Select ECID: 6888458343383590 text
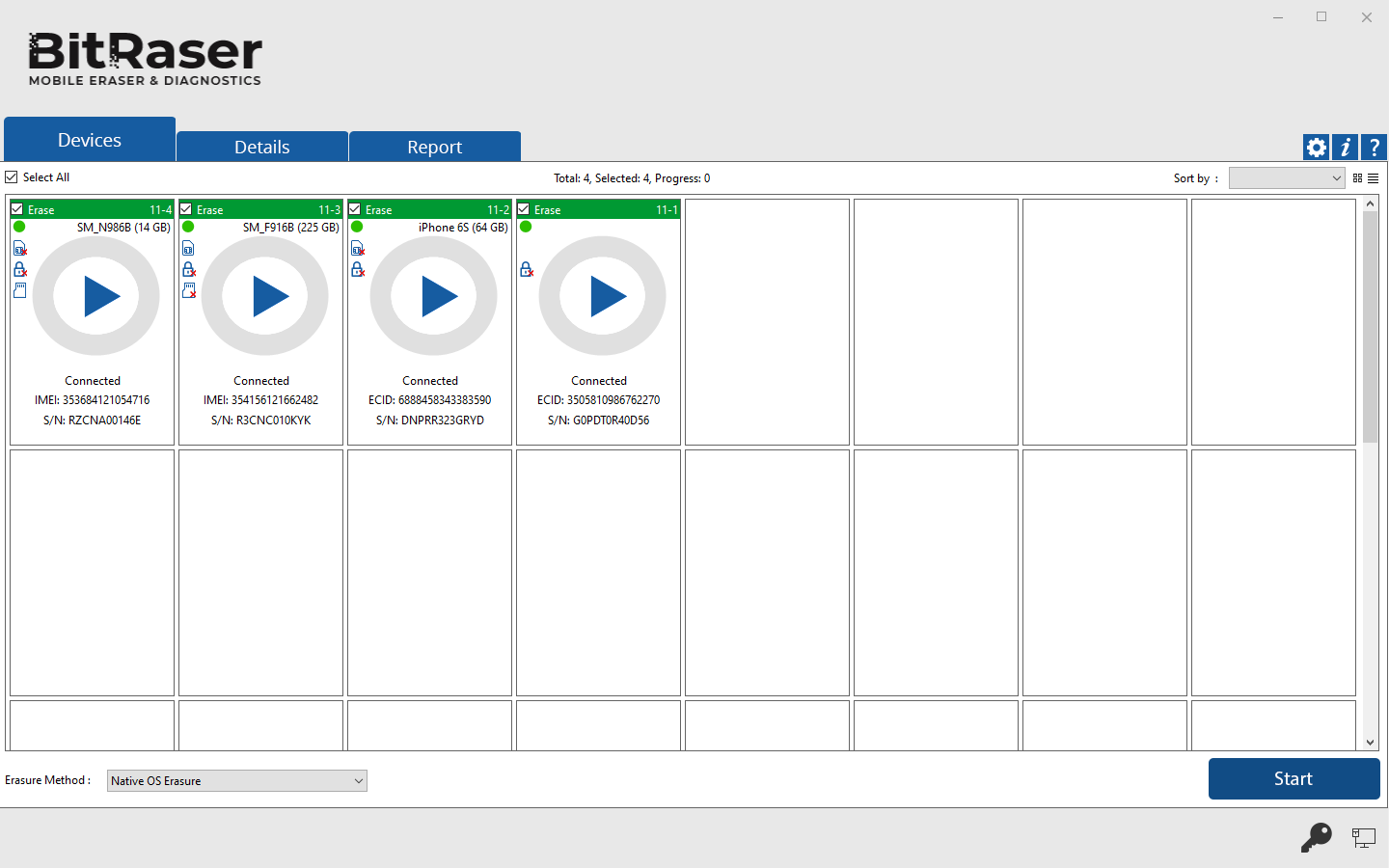1389x868 pixels. point(430,400)
